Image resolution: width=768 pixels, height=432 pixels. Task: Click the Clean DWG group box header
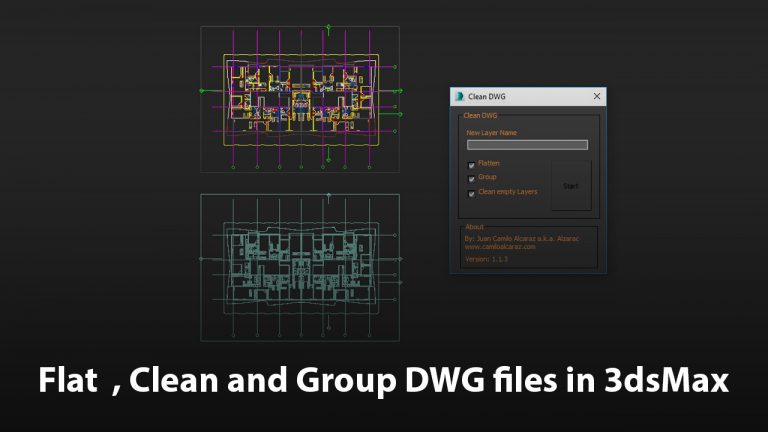point(480,116)
